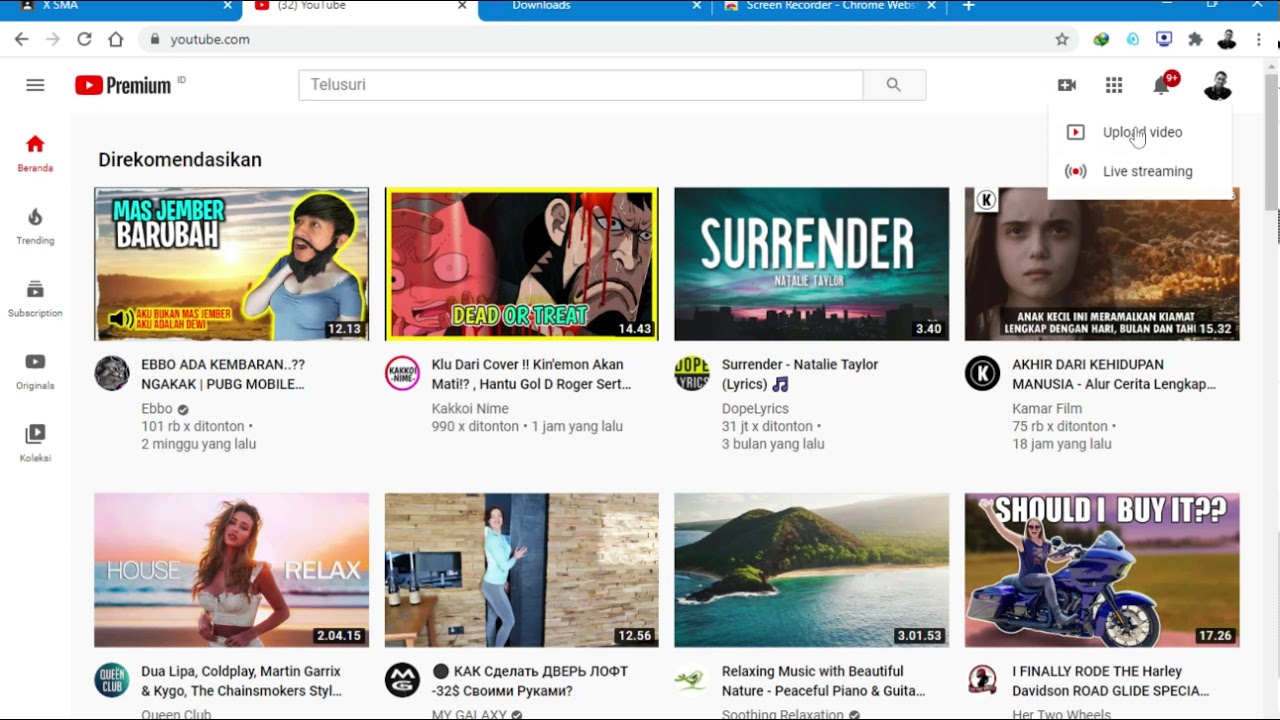
Task: Open the notifications bell
Action: tap(1161, 85)
